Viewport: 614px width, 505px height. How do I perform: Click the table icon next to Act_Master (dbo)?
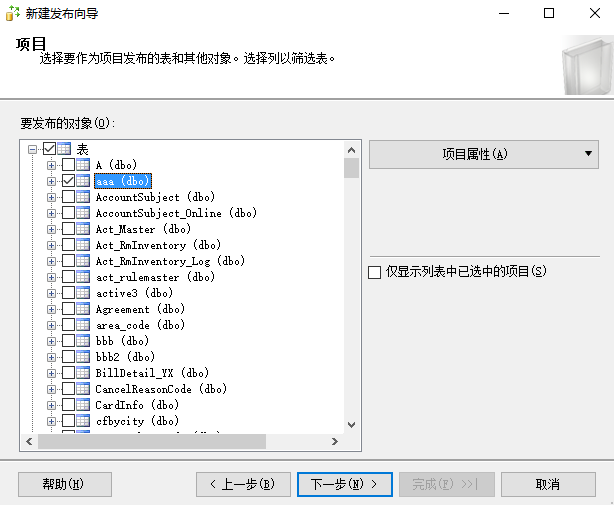pos(84,229)
